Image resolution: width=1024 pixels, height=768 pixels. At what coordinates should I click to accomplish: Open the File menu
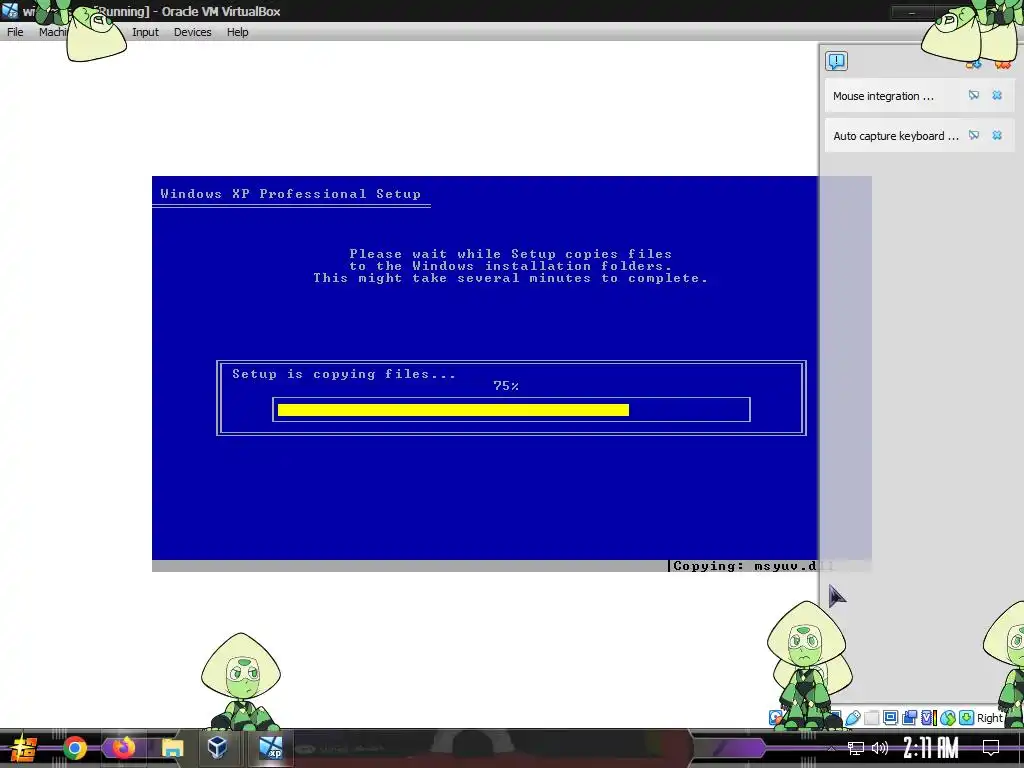coord(15,32)
